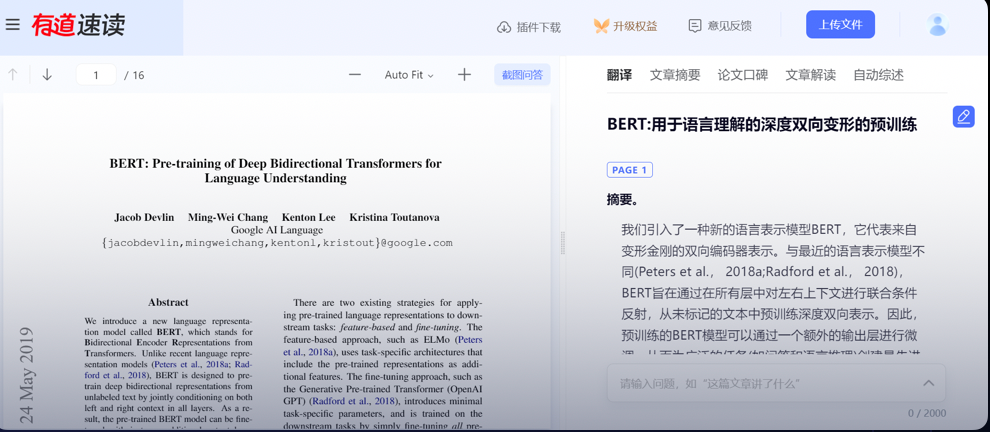Click the panel splitter handle
This screenshot has height=432, width=990.
(563, 243)
